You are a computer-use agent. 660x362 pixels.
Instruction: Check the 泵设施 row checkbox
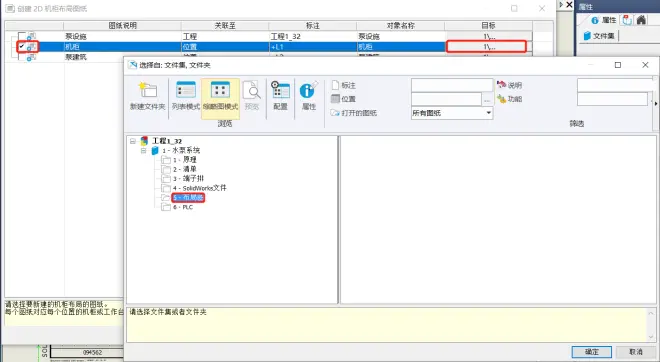[22, 37]
